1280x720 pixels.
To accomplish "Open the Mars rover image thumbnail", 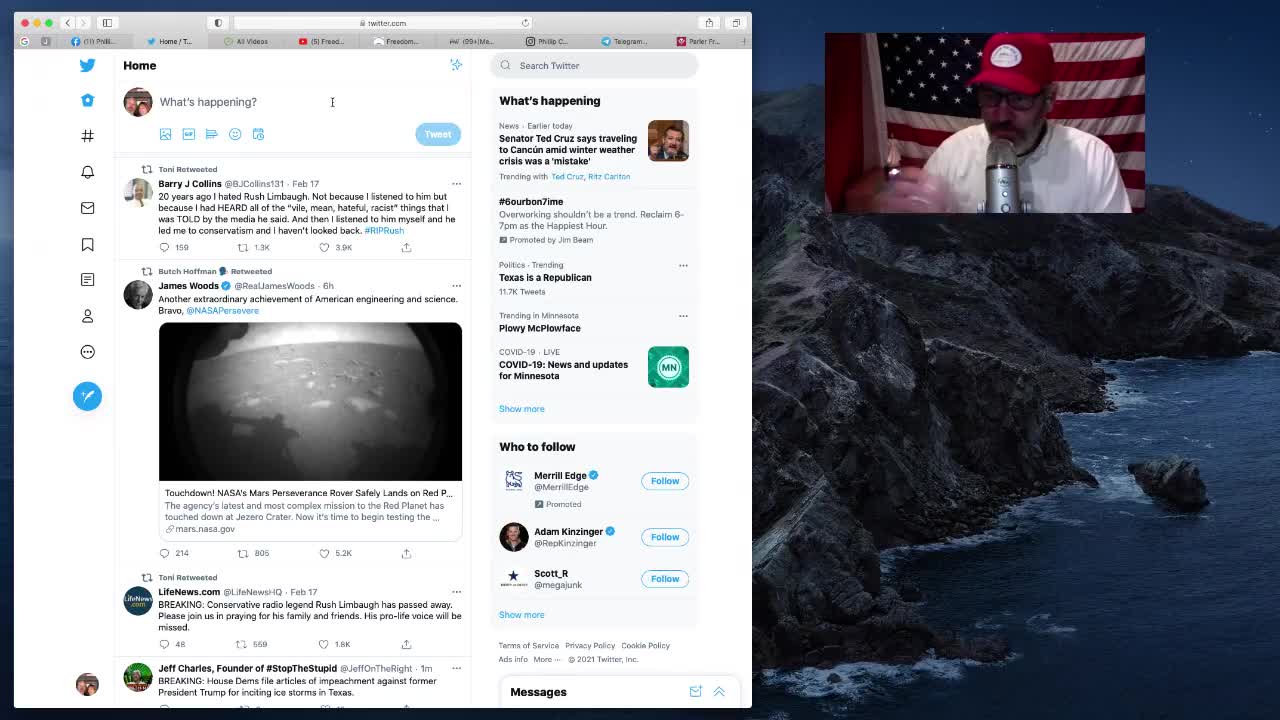I will (310, 402).
